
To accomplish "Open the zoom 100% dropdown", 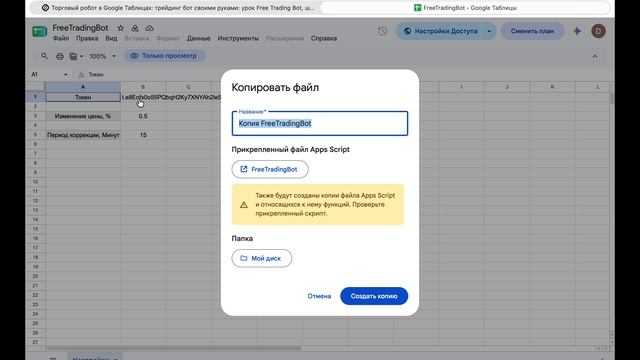I will pos(102,56).
